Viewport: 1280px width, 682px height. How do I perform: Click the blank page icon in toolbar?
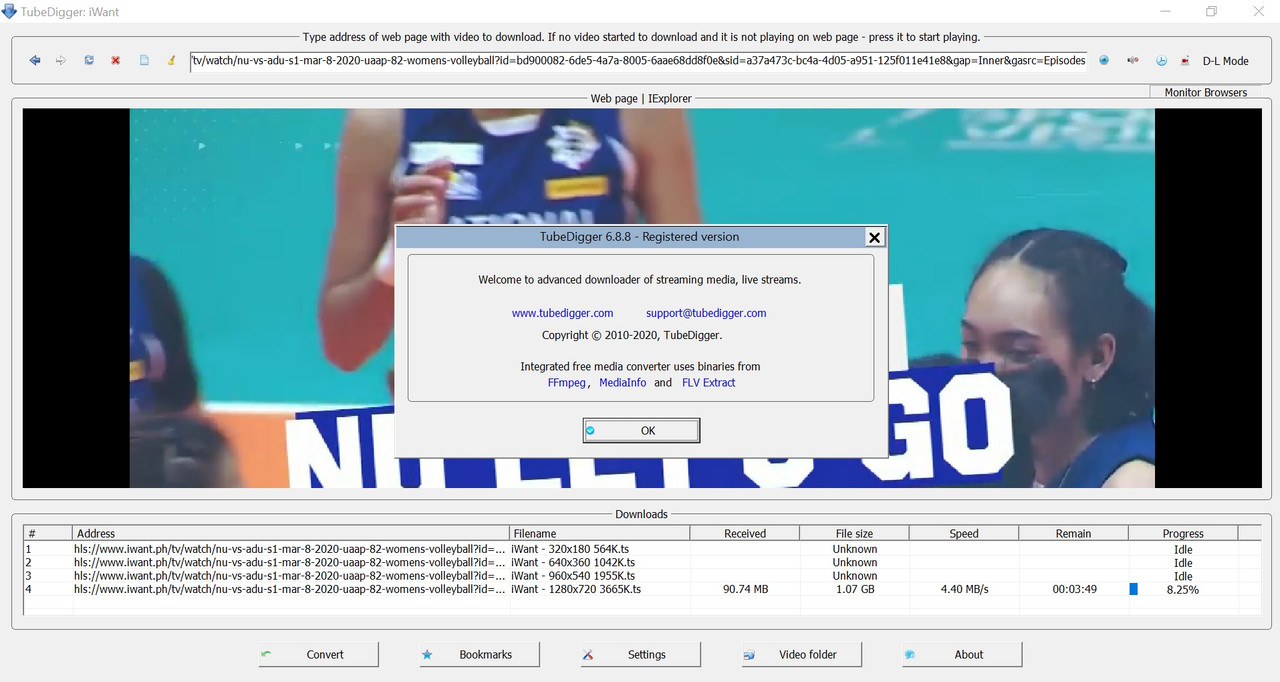pos(144,61)
